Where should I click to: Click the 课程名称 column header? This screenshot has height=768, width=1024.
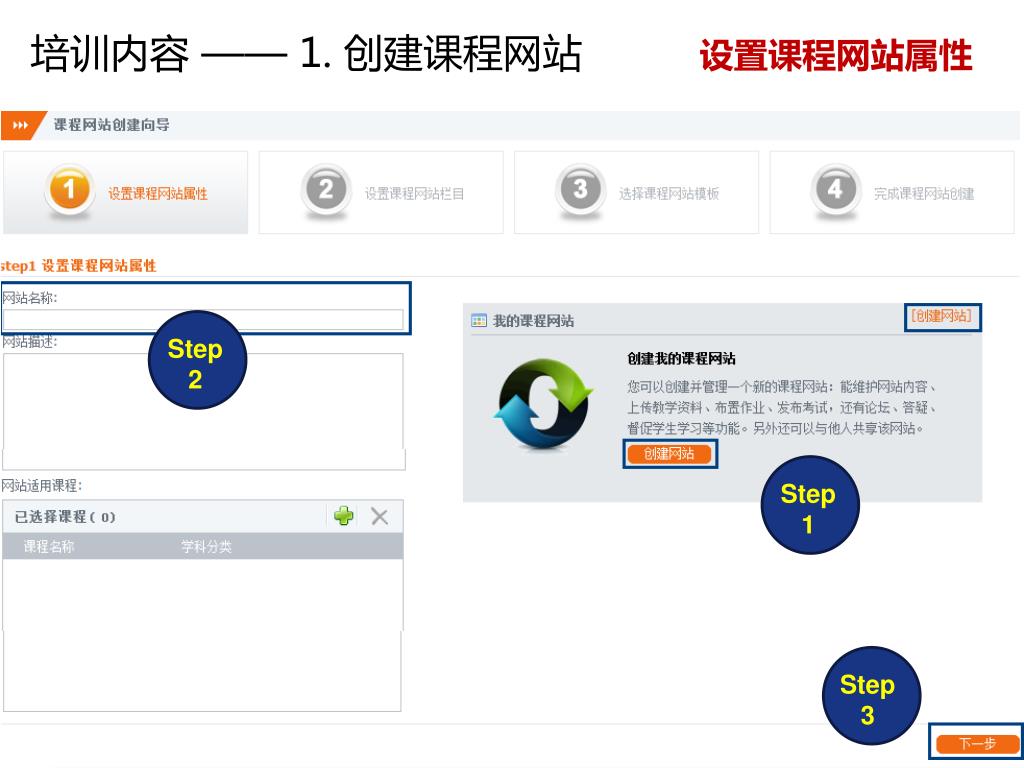[49, 547]
